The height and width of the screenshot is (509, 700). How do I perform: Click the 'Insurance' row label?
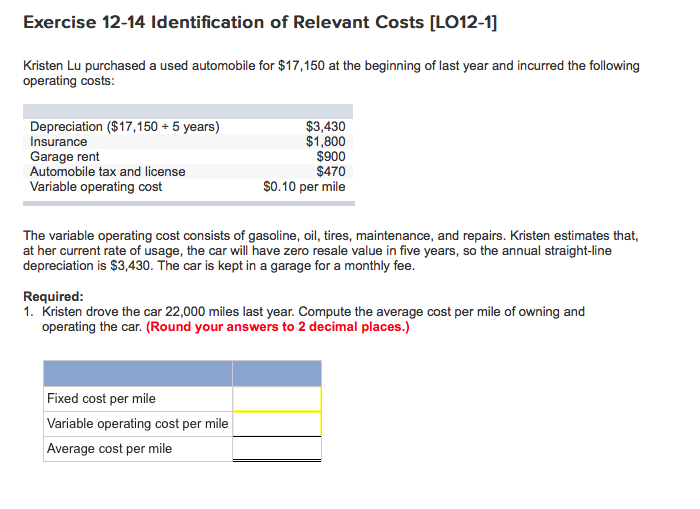[x=58, y=142]
